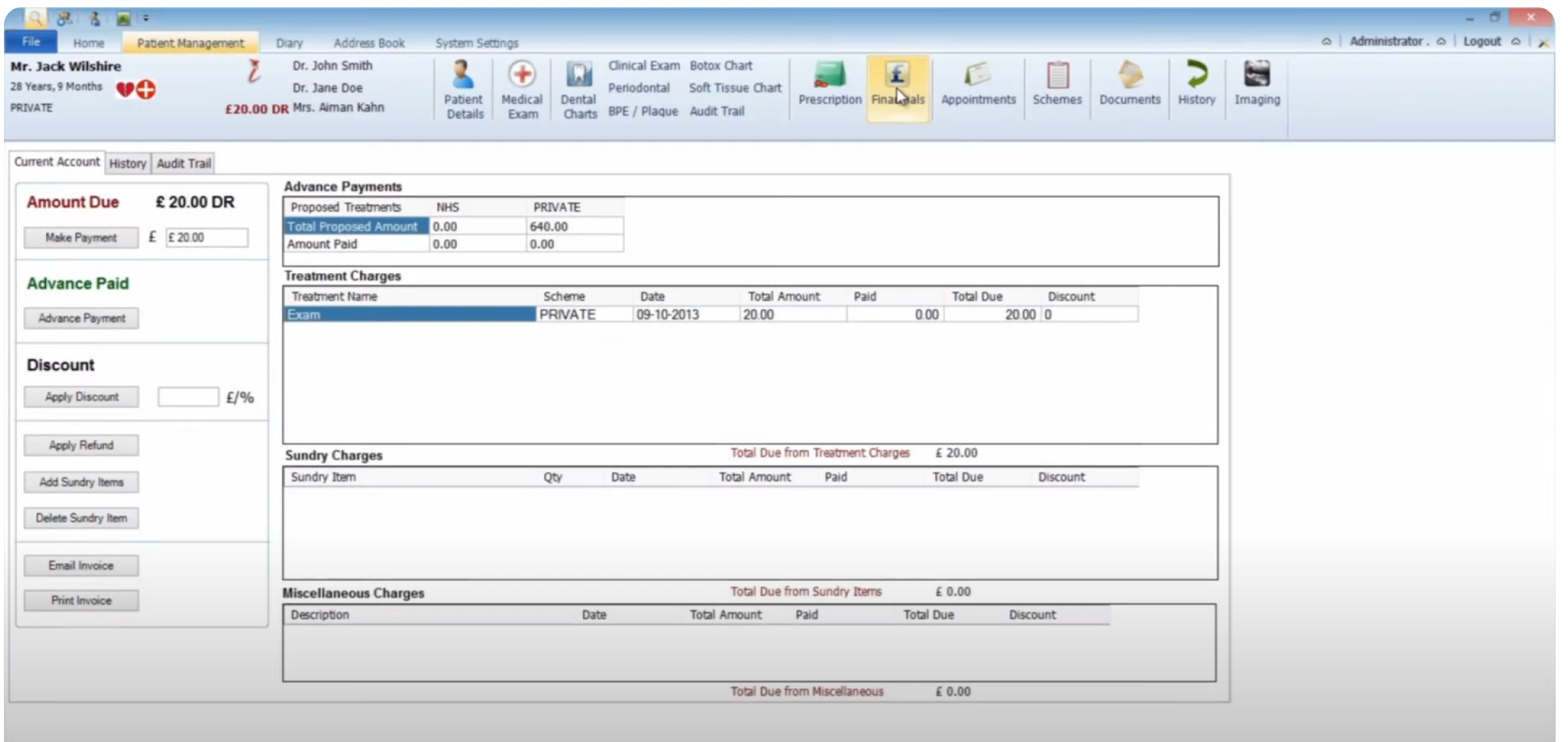The height and width of the screenshot is (742, 1568).
Task: Open the Imaging x-ray ribbon button
Action: (x=1257, y=83)
